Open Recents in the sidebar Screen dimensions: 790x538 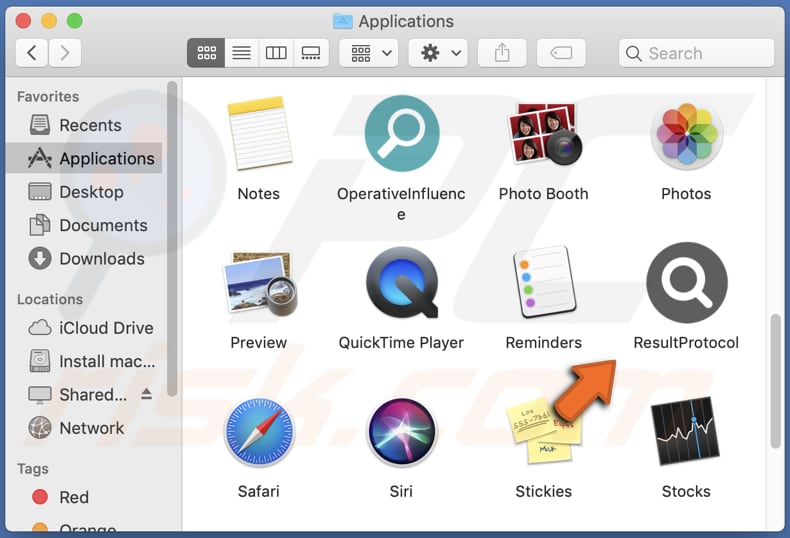[85, 125]
